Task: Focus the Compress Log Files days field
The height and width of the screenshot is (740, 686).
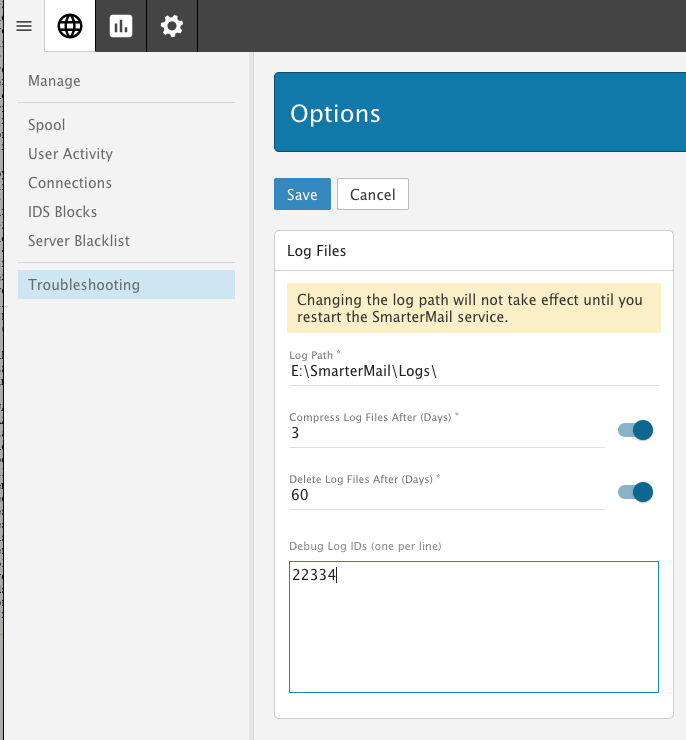Action: [446, 434]
